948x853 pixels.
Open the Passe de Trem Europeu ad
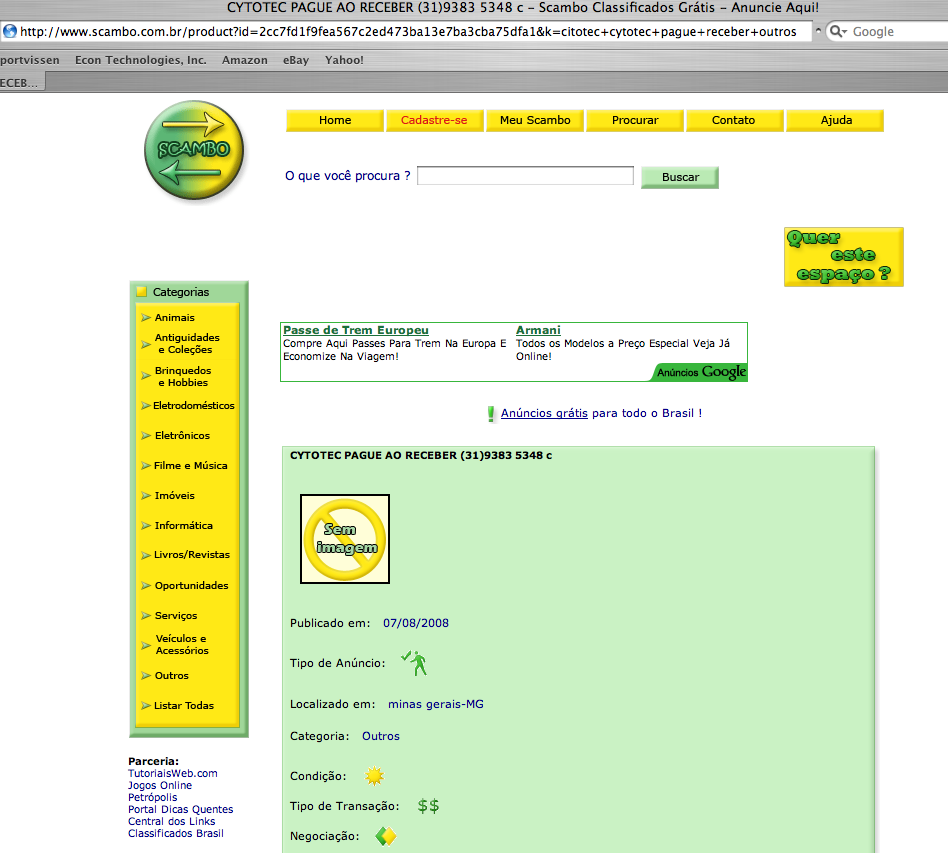click(356, 330)
